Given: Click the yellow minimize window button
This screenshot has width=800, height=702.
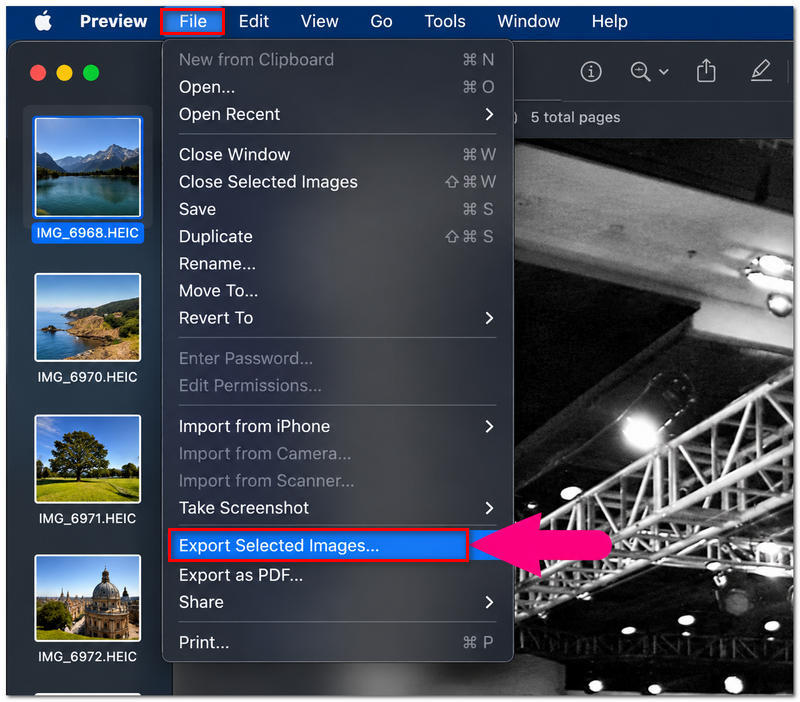Looking at the screenshot, I should tap(65, 73).
